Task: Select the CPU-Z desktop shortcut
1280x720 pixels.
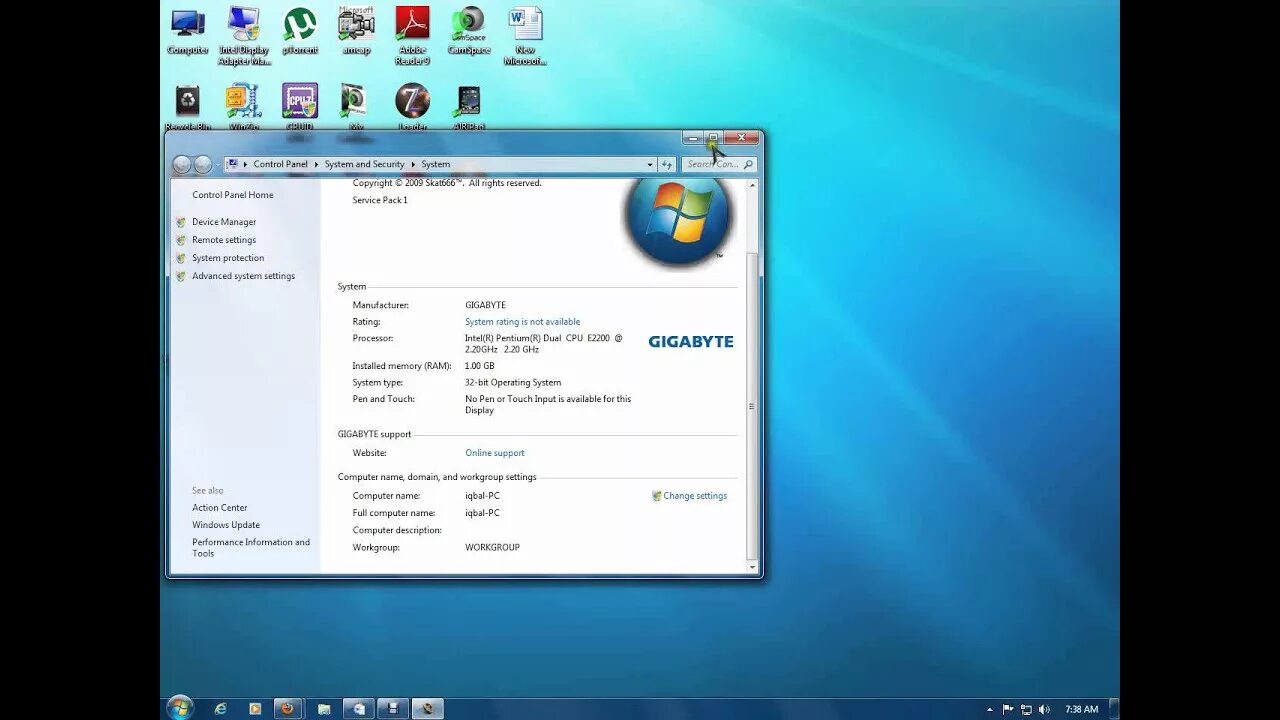Action: click(300, 106)
